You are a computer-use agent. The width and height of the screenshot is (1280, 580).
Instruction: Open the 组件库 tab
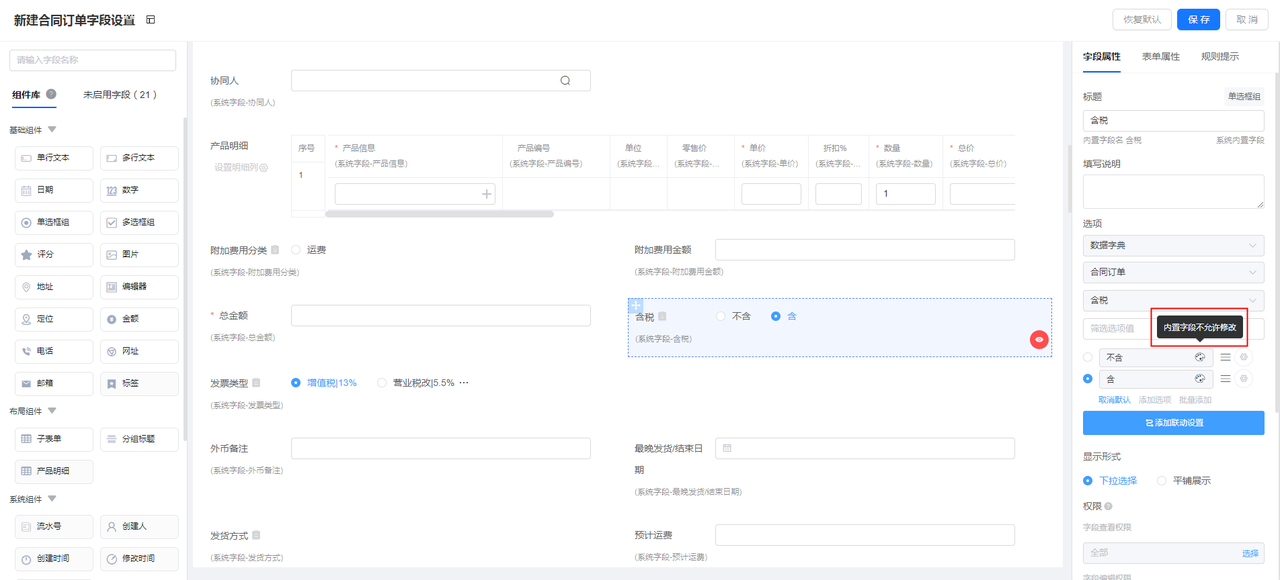click(x=26, y=95)
